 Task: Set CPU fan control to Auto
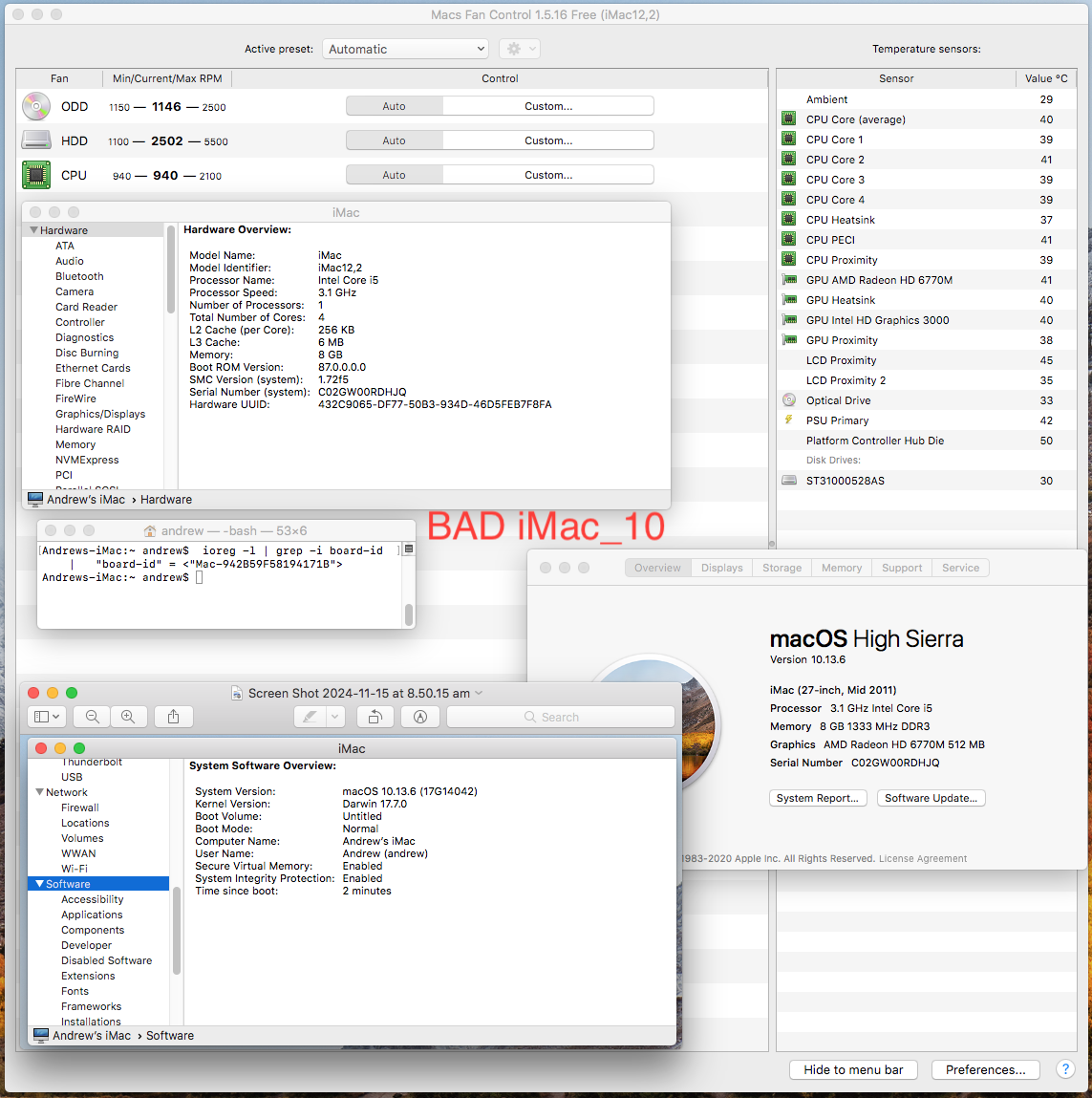pos(395,174)
